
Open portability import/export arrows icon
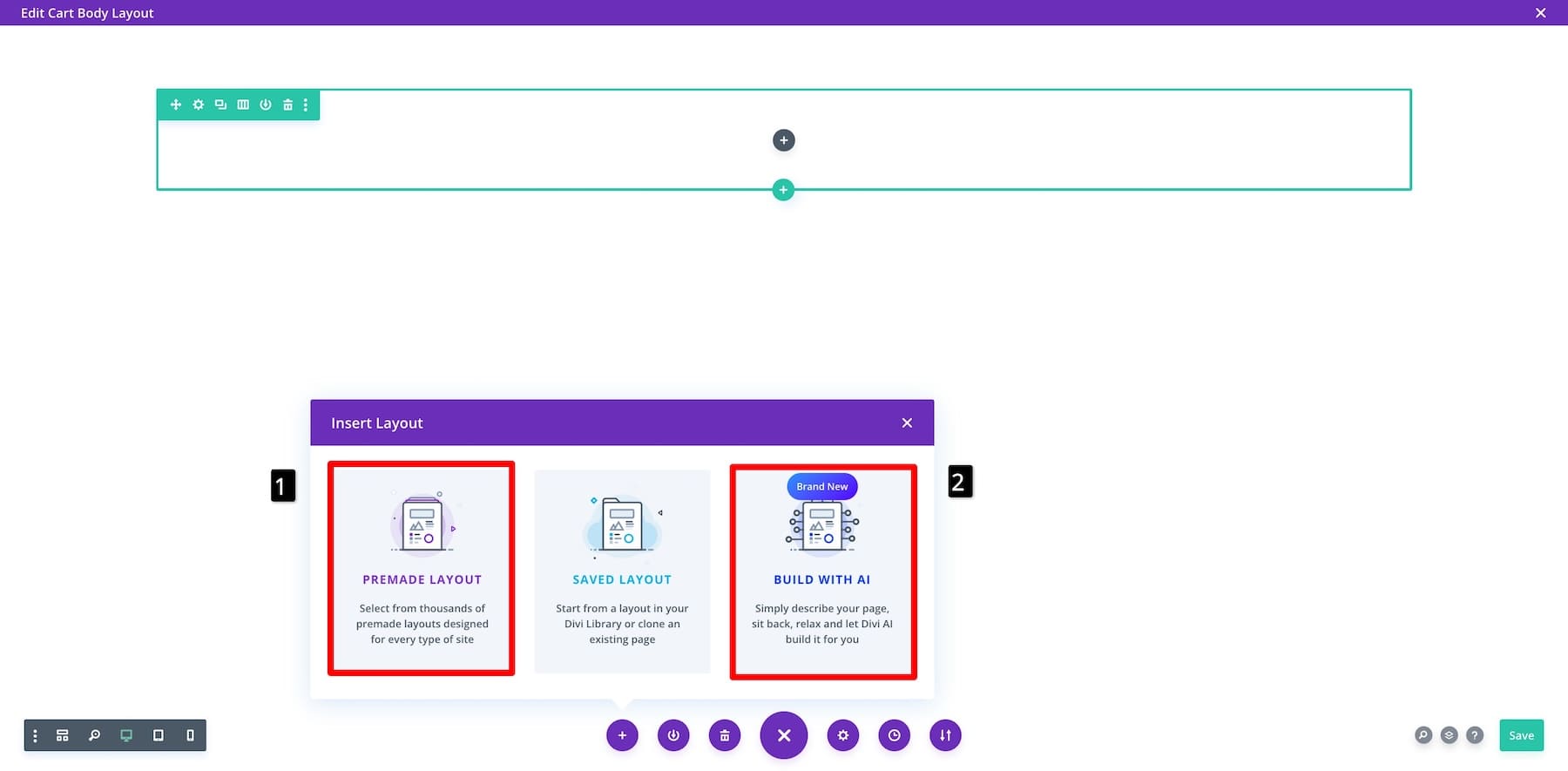pyautogui.click(x=945, y=735)
